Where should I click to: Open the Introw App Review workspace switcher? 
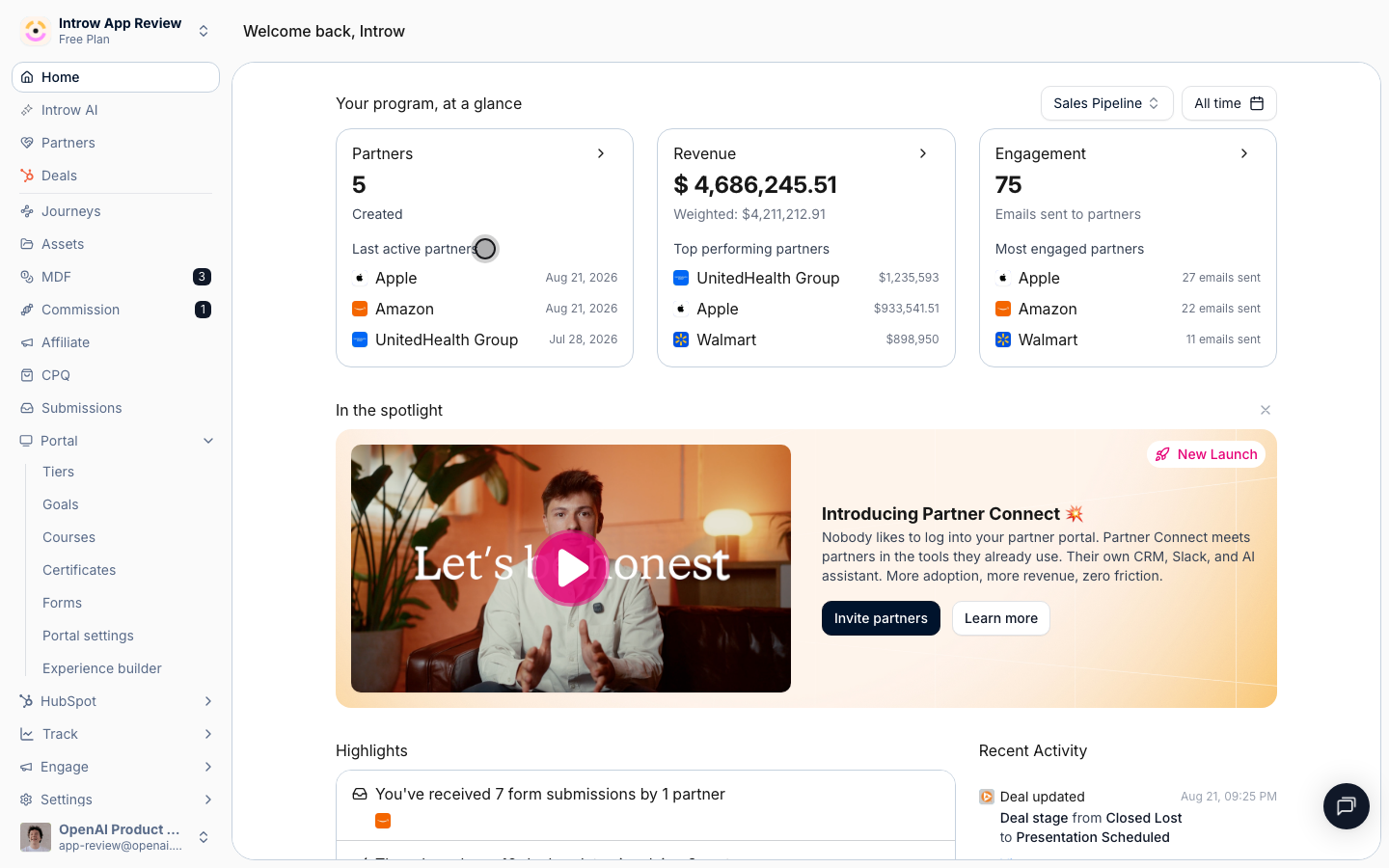click(116, 31)
